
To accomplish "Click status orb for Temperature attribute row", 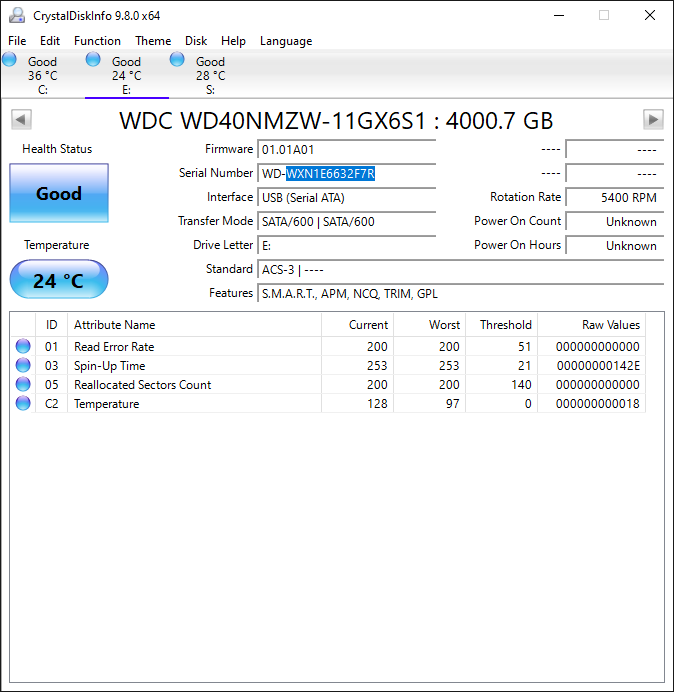I will click(x=23, y=403).
